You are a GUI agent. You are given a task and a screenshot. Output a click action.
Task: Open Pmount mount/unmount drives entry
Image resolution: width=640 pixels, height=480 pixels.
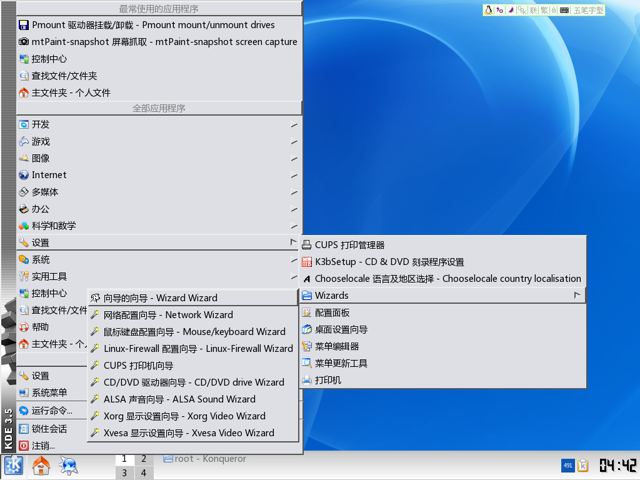tap(159, 25)
